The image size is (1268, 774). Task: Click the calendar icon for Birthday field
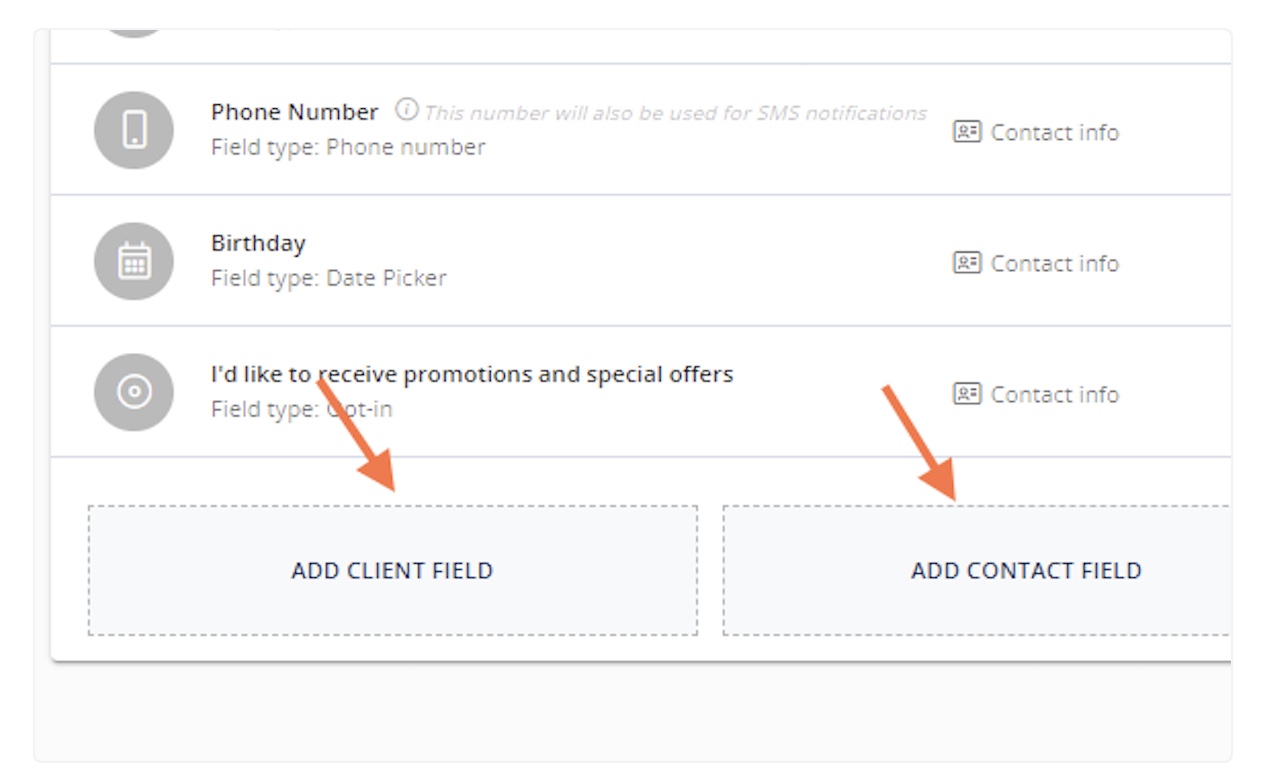(x=134, y=261)
